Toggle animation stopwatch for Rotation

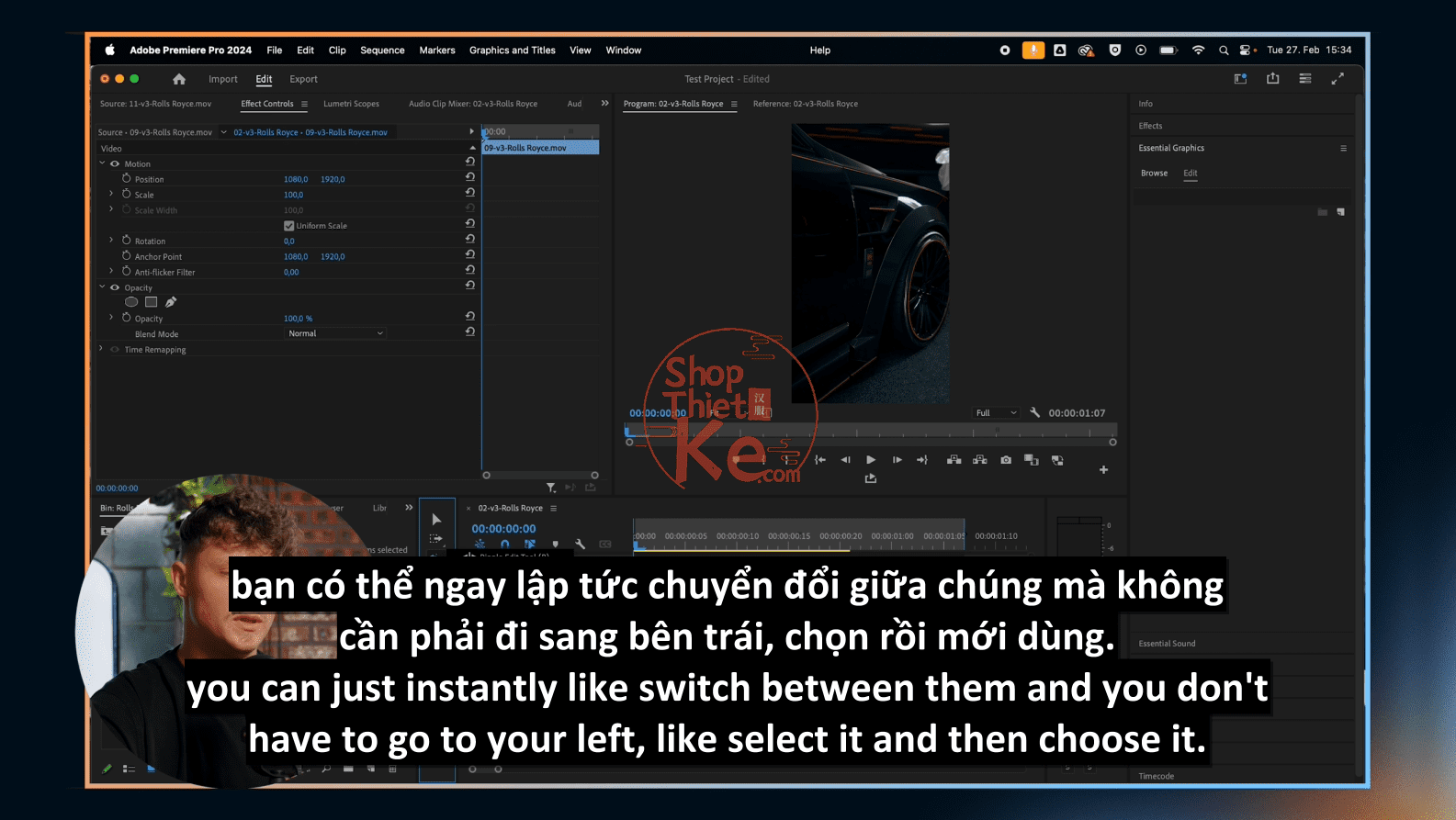(x=127, y=240)
